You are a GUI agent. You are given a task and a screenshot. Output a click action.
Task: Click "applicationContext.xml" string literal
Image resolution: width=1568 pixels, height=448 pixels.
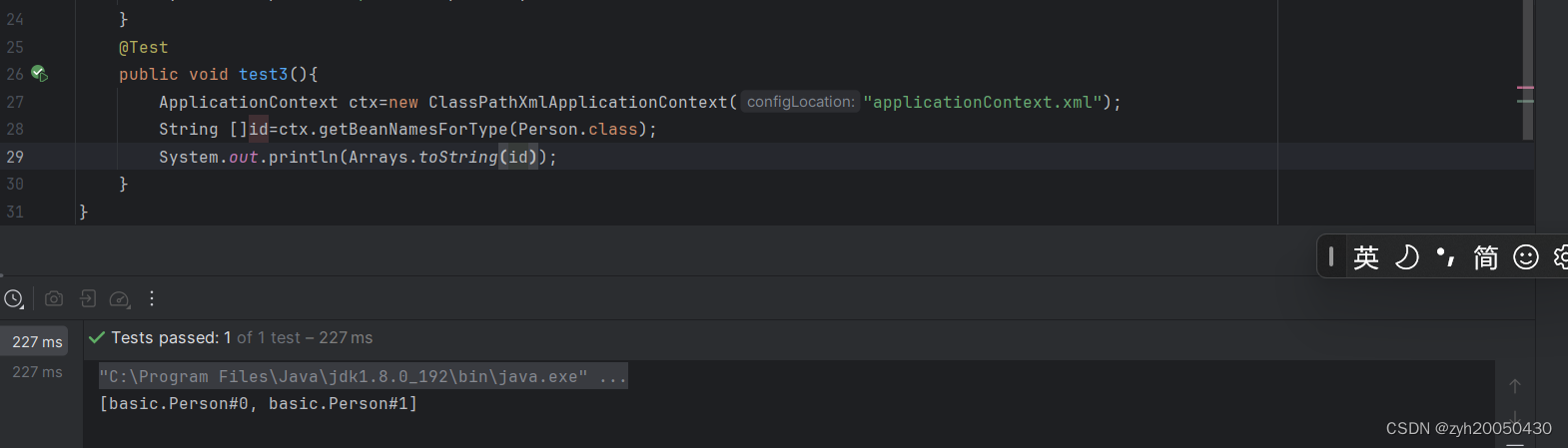(983, 102)
